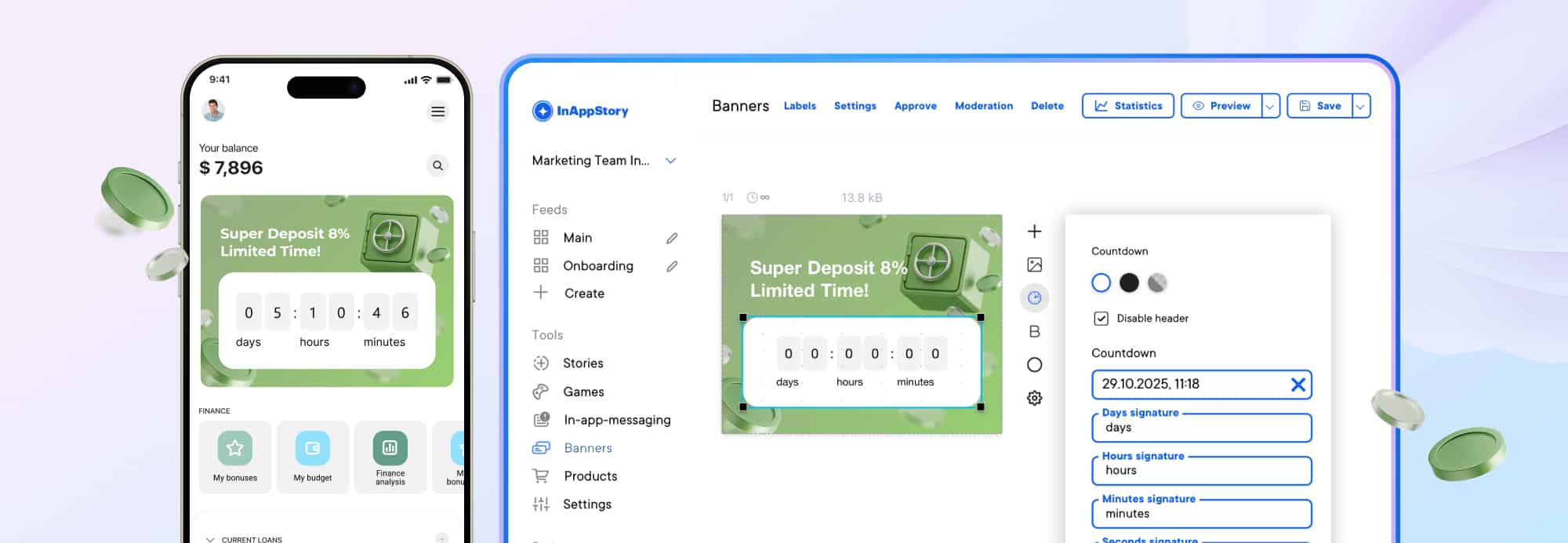
Task: Click the Preview button
Action: [1221, 106]
